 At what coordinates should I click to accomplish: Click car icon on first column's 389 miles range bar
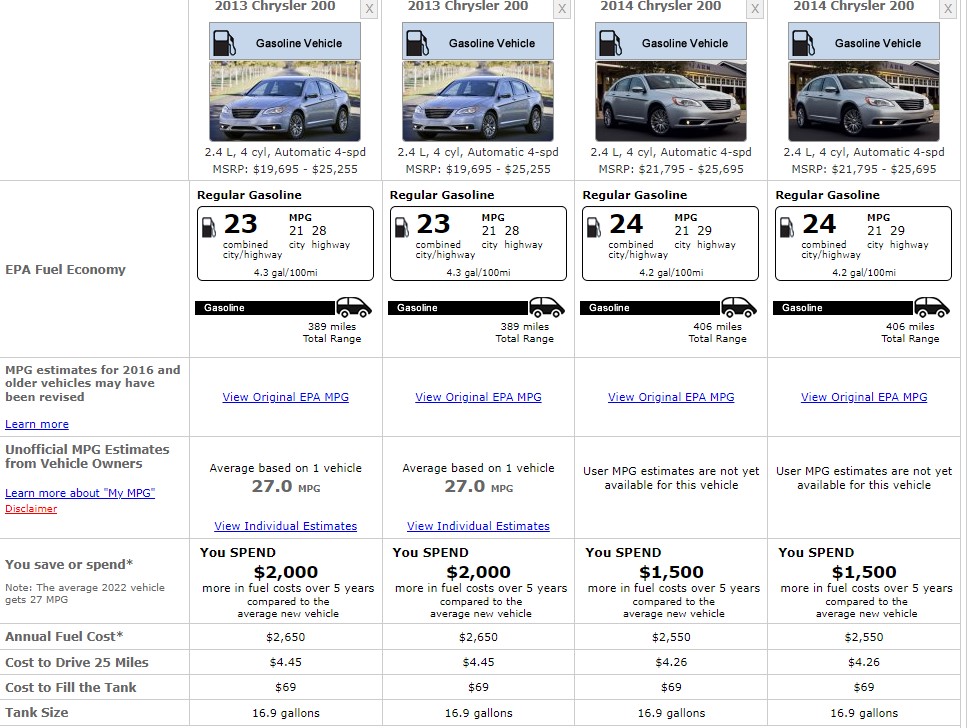click(x=354, y=307)
